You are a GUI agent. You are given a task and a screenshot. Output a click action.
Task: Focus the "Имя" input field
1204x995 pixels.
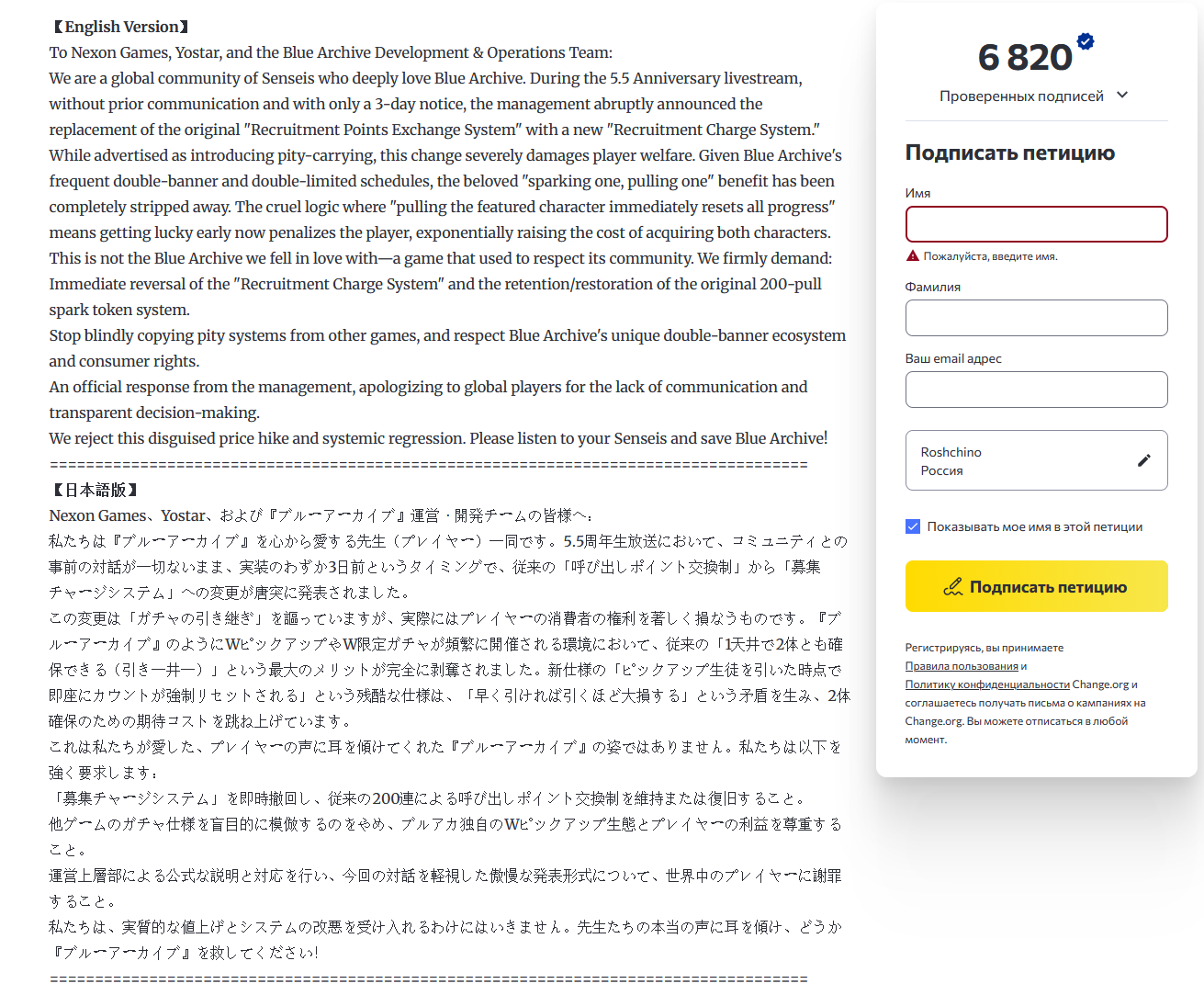[x=1037, y=224]
